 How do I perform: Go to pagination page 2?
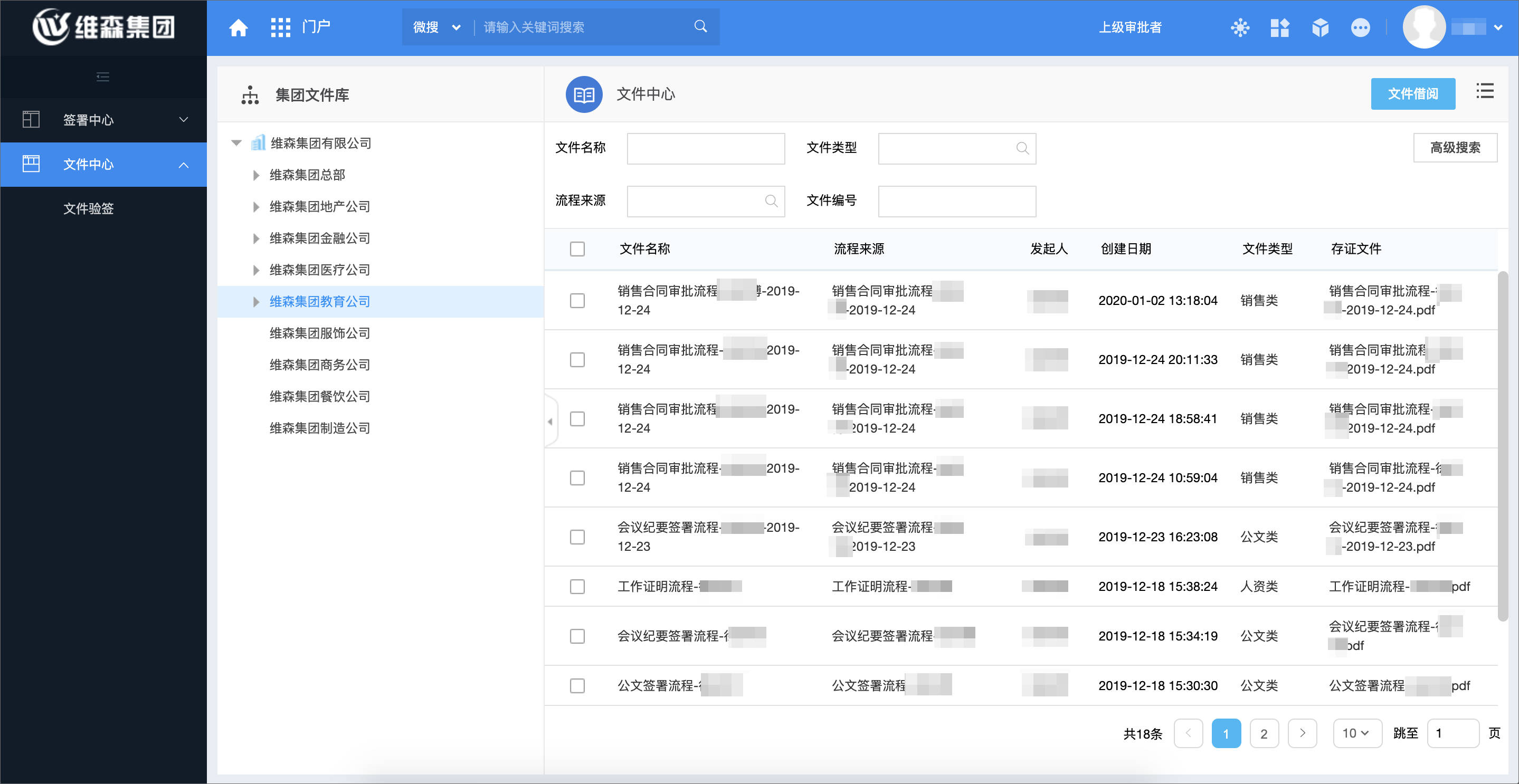click(x=1264, y=733)
